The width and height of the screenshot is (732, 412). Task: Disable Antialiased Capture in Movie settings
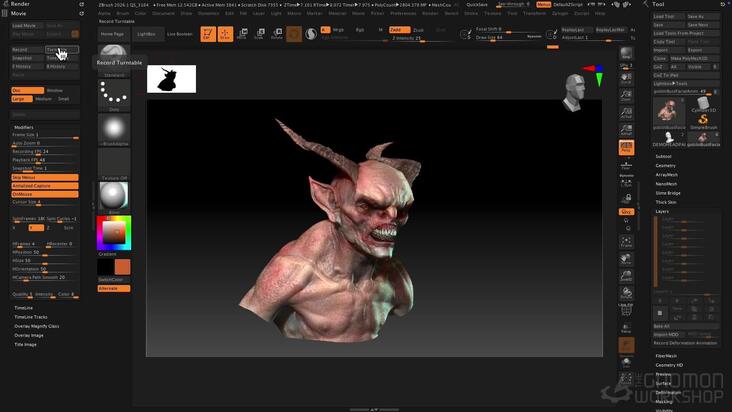tap(45, 186)
